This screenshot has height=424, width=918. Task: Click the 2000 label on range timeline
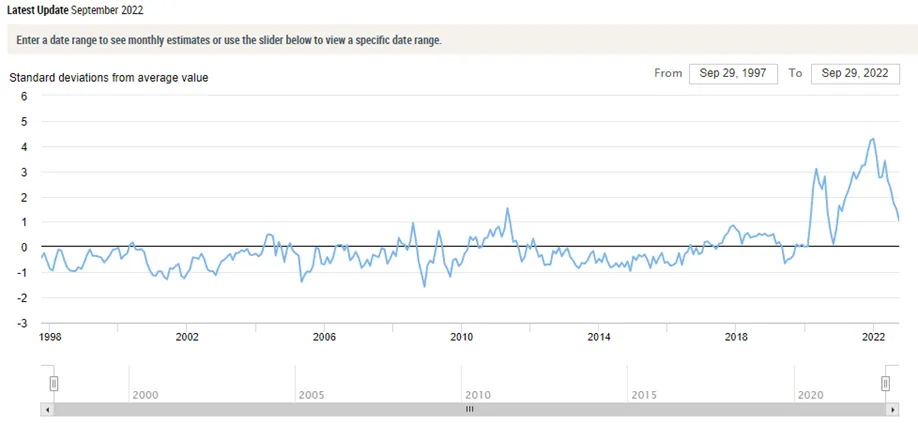click(x=145, y=395)
